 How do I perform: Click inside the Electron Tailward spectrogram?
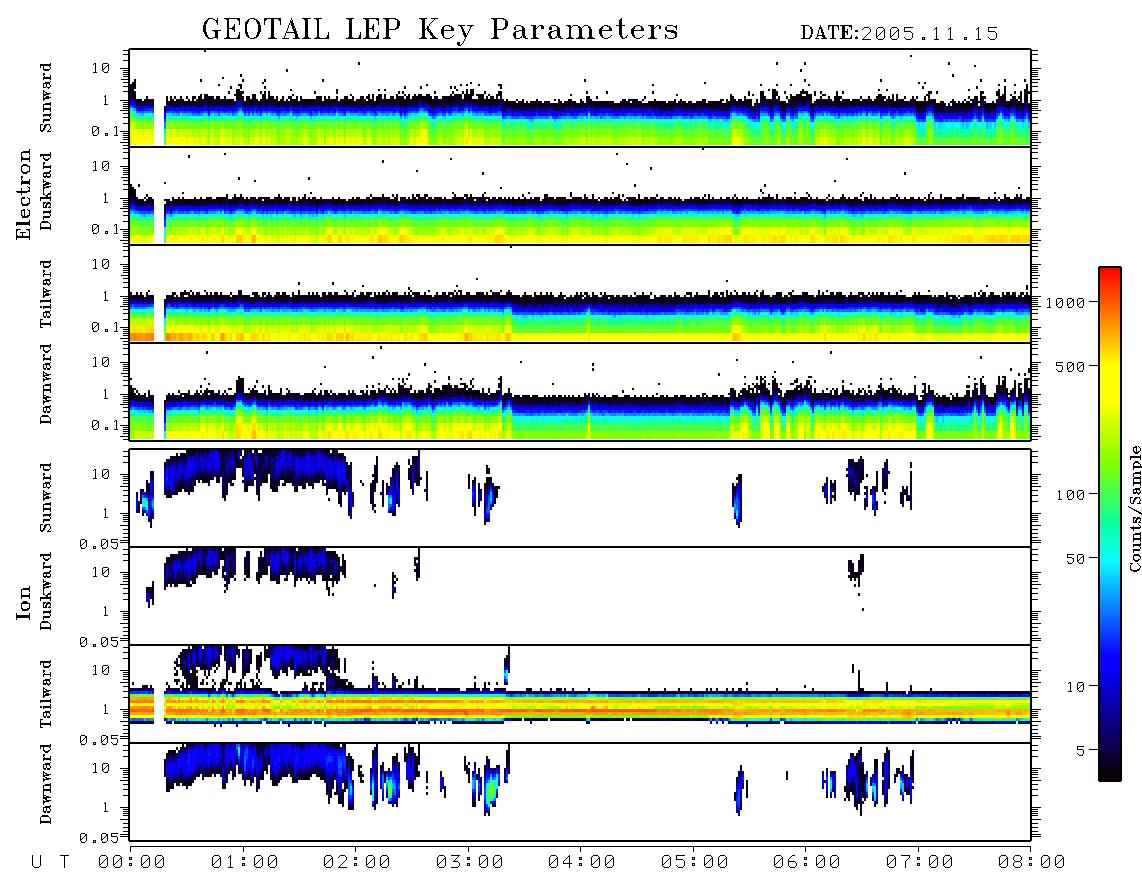click(580, 294)
